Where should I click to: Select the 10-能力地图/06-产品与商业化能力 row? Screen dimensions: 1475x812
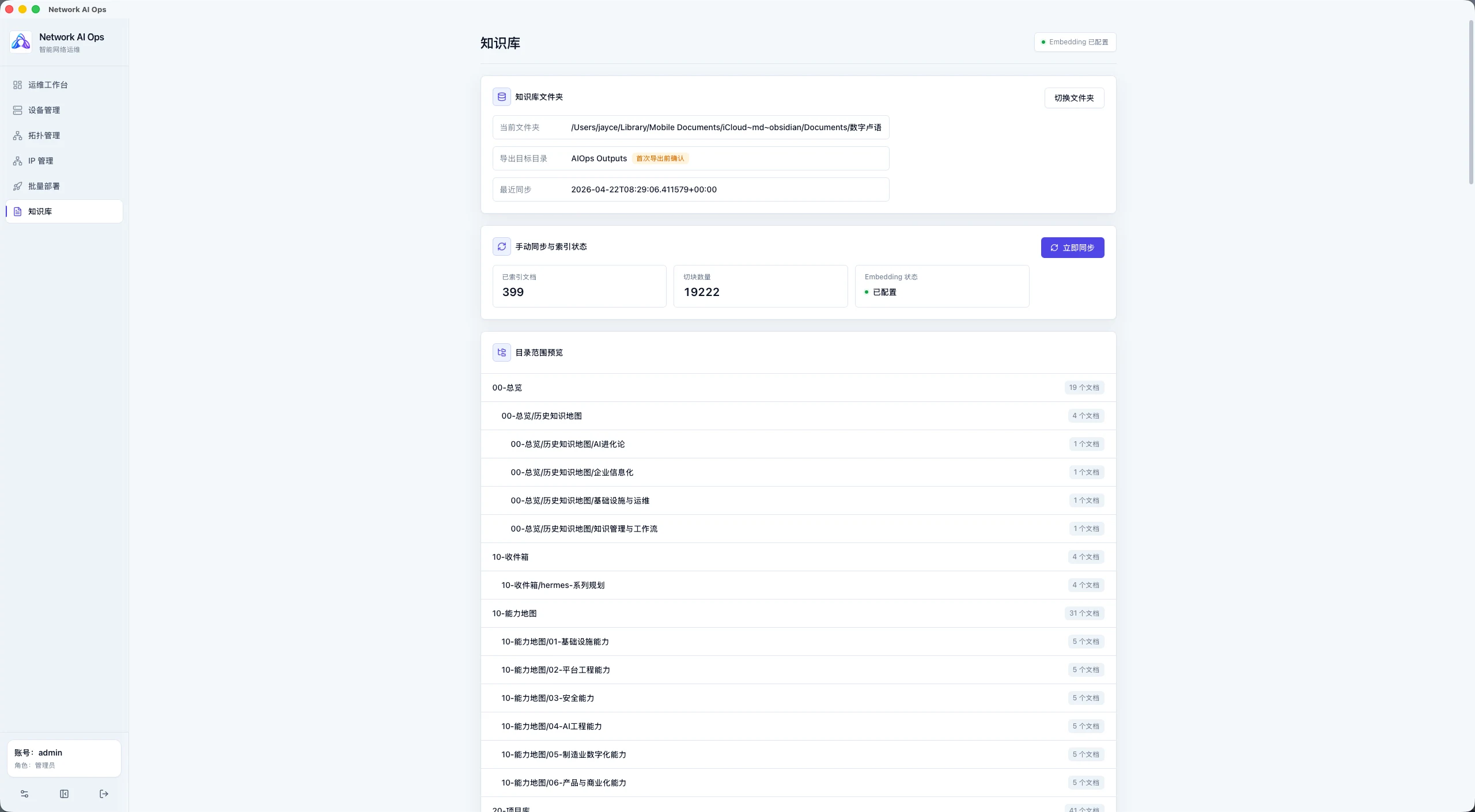(799, 783)
